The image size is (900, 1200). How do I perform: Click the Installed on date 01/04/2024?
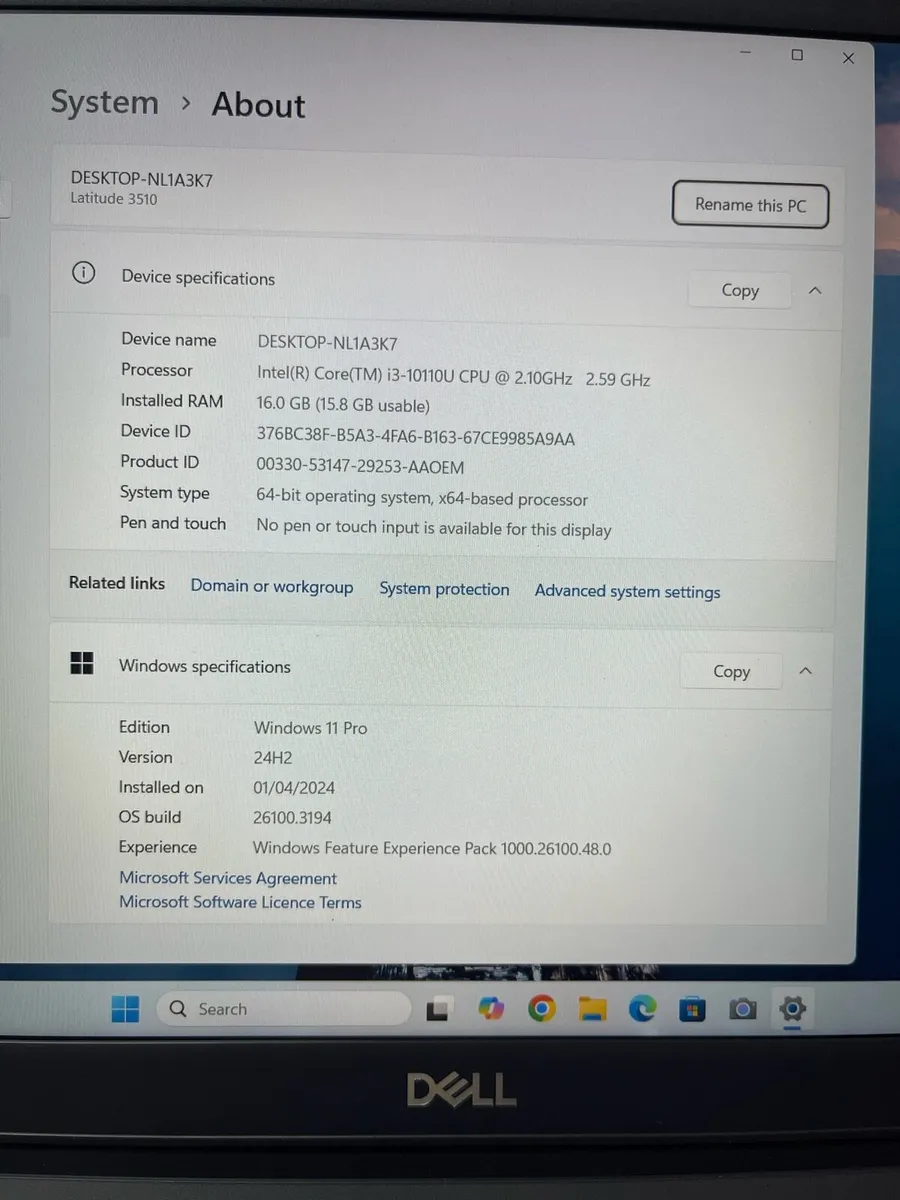tap(296, 788)
